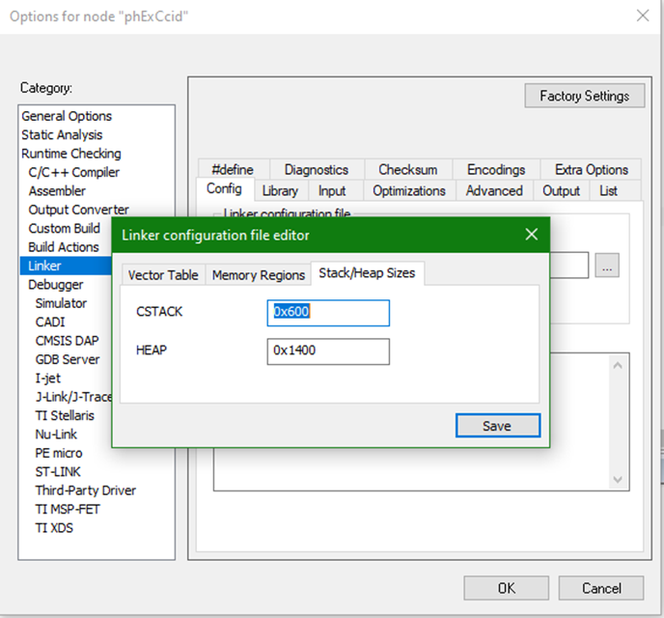Image resolution: width=664 pixels, height=618 pixels.
Task: Select CMSIS DAP debugger driver
Action: [67, 341]
